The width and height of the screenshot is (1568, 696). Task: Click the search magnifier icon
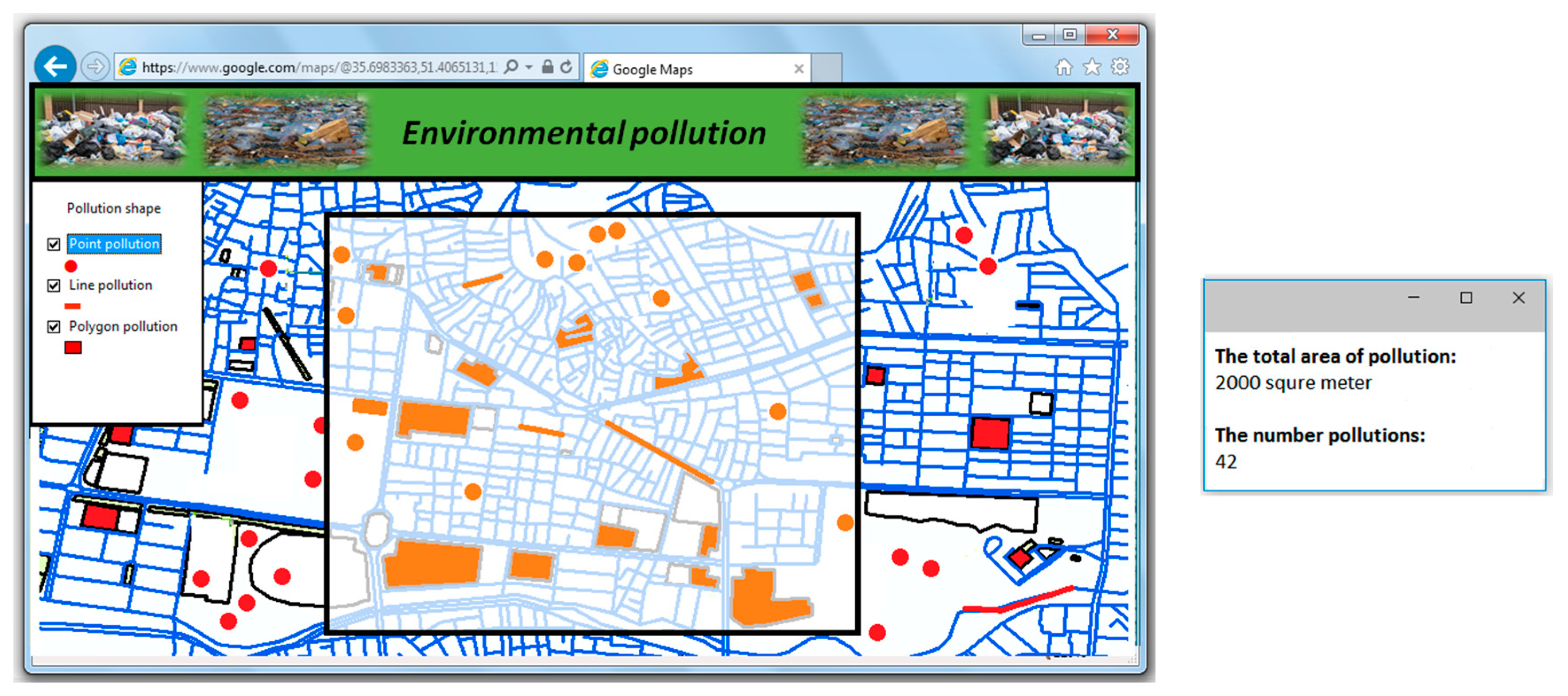pos(511,67)
